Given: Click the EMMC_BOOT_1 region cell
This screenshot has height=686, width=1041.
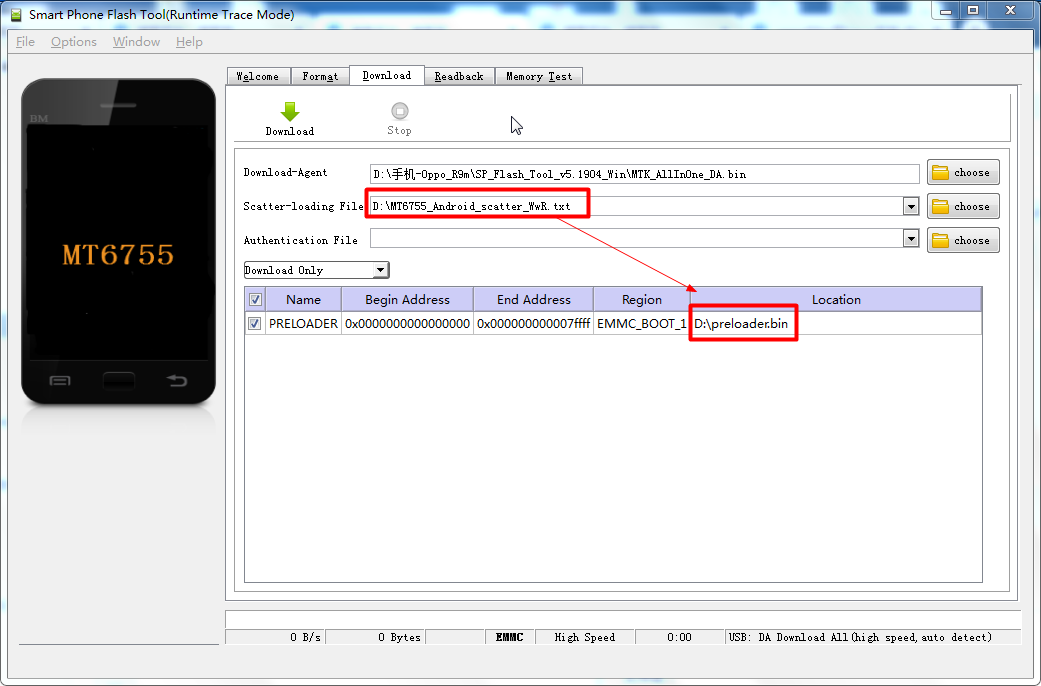Looking at the screenshot, I should (641, 323).
